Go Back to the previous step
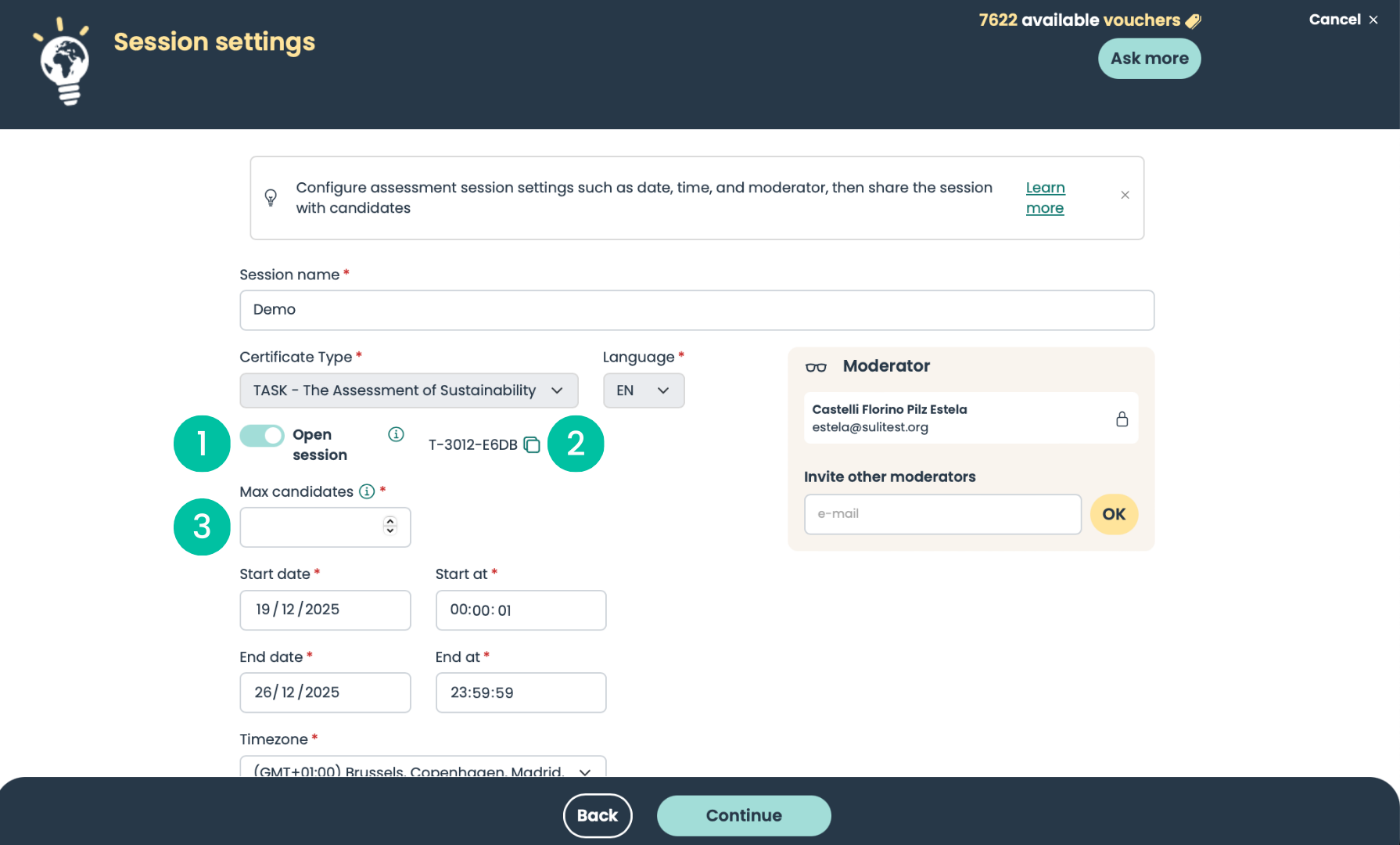The width and height of the screenshot is (1400, 845). point(597,815)
